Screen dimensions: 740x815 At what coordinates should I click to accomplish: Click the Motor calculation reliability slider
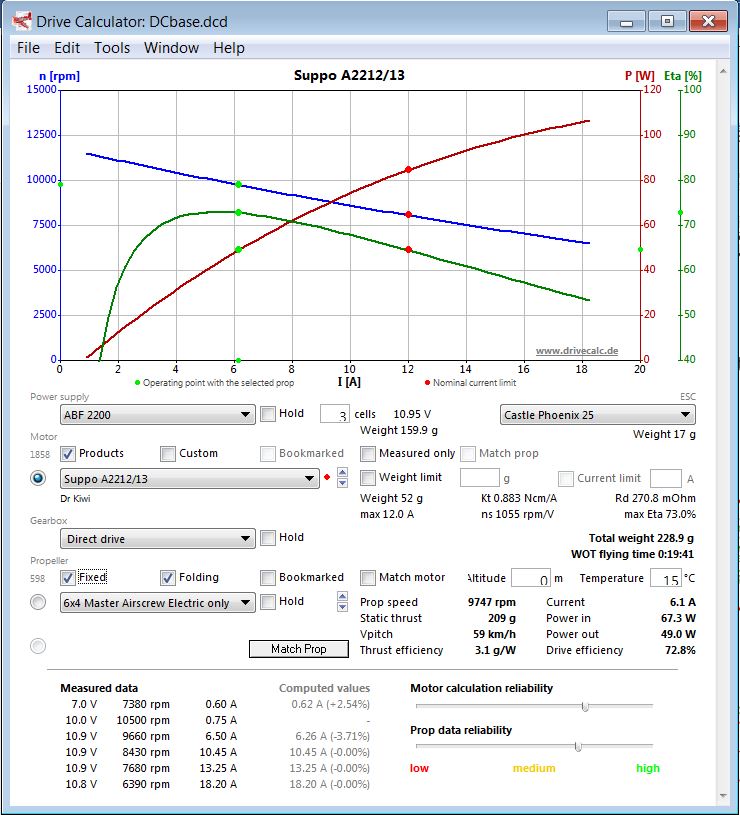click(585, 706)
